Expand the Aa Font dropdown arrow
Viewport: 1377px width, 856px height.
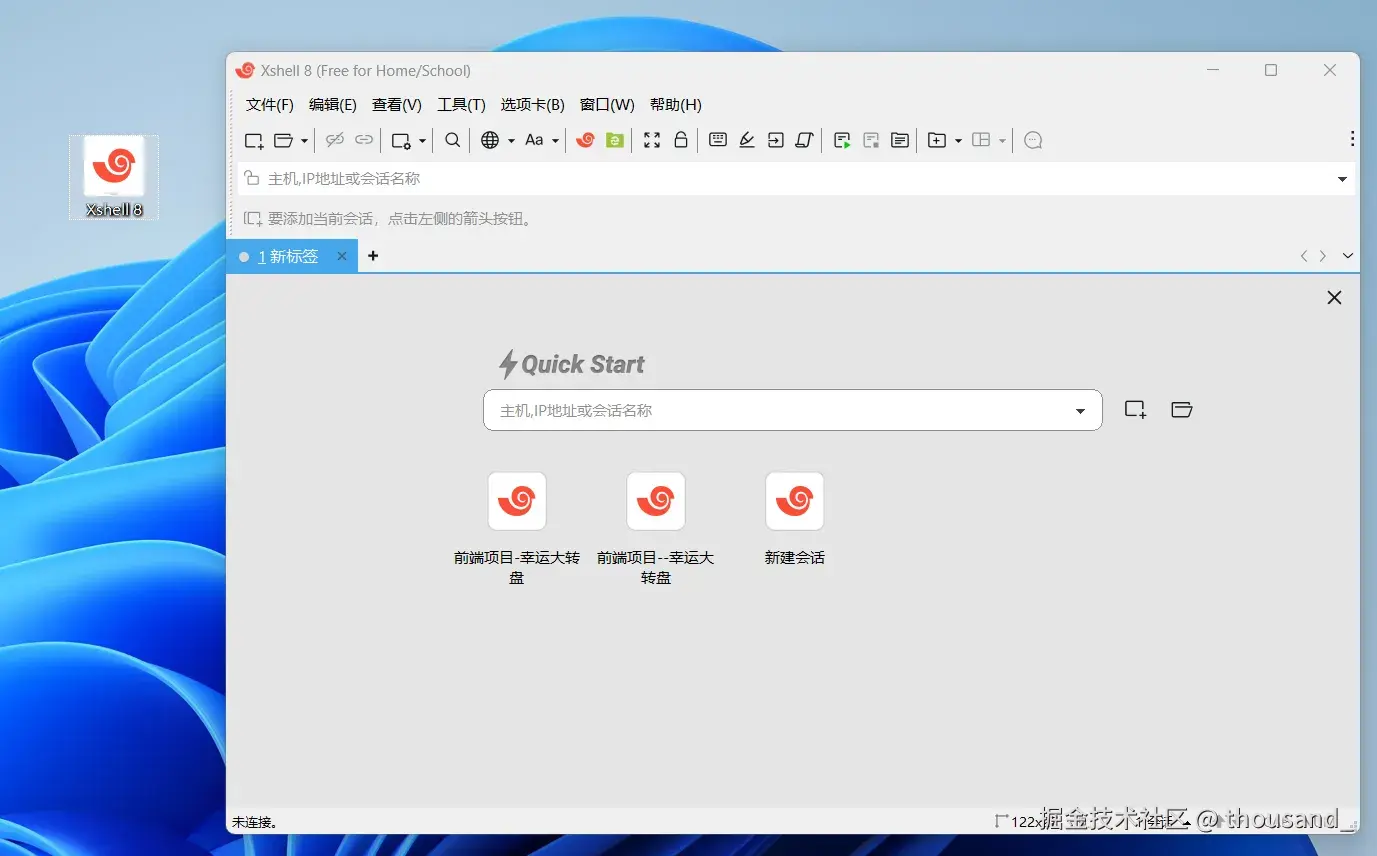point(555,141)
